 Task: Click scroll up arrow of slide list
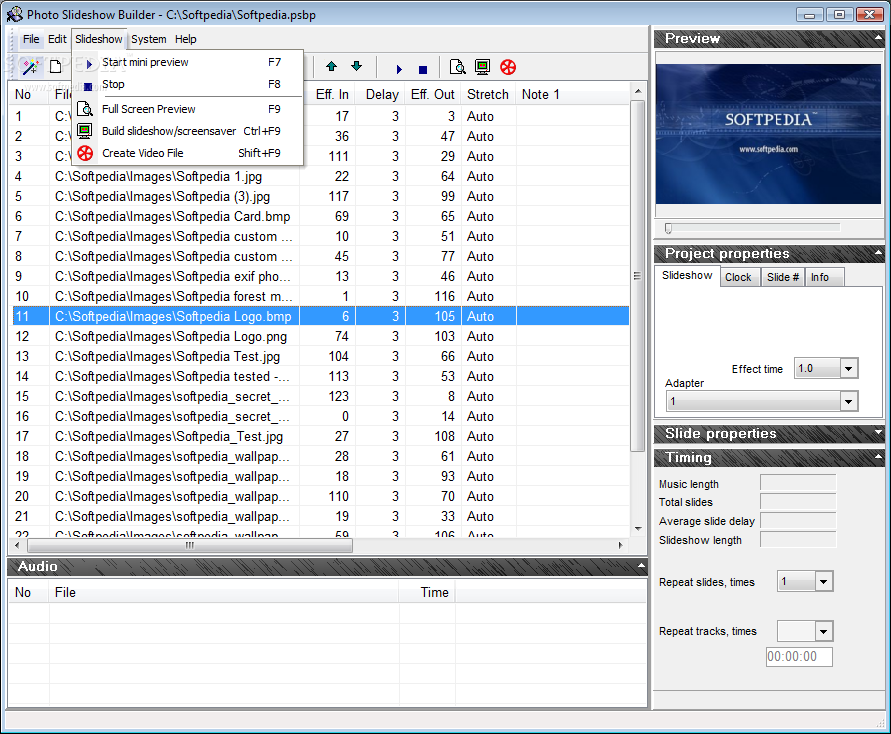click(x=638, y=91)
